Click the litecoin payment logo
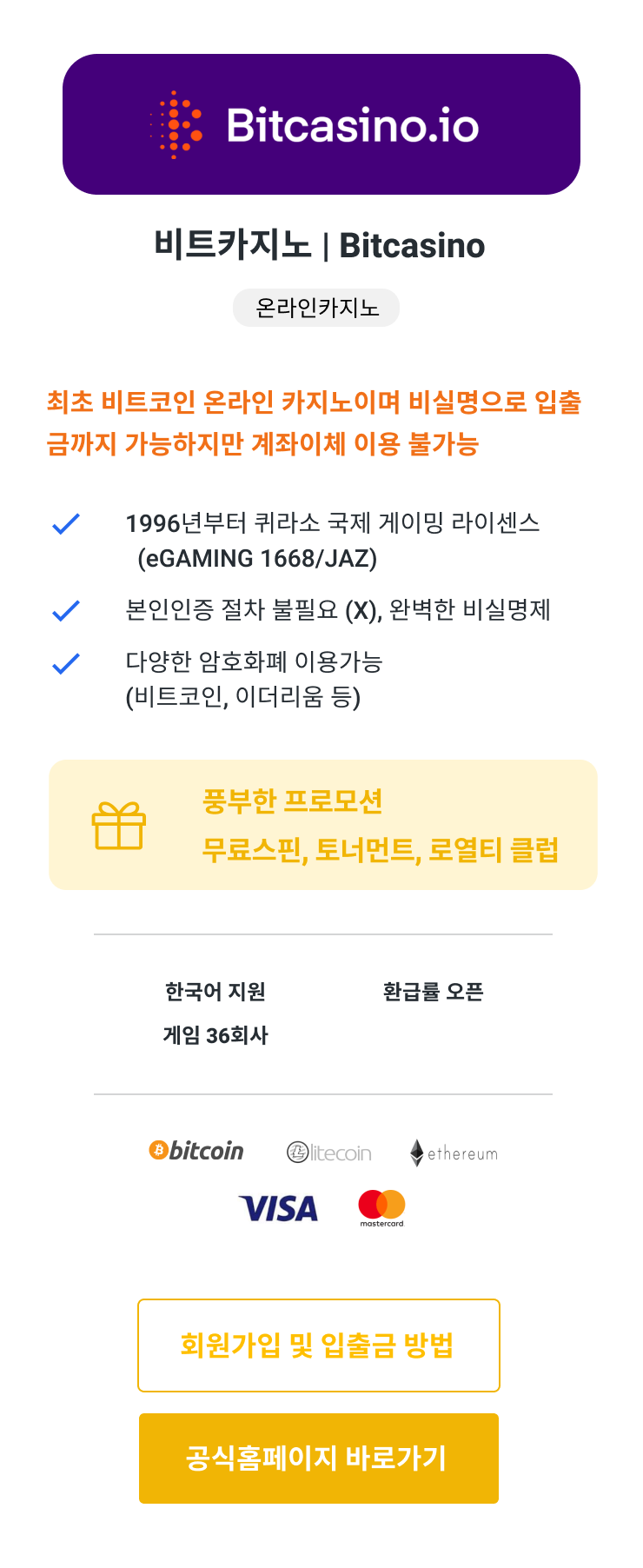Viewport: 643px width, 1568px height. tap(329, 1153)
